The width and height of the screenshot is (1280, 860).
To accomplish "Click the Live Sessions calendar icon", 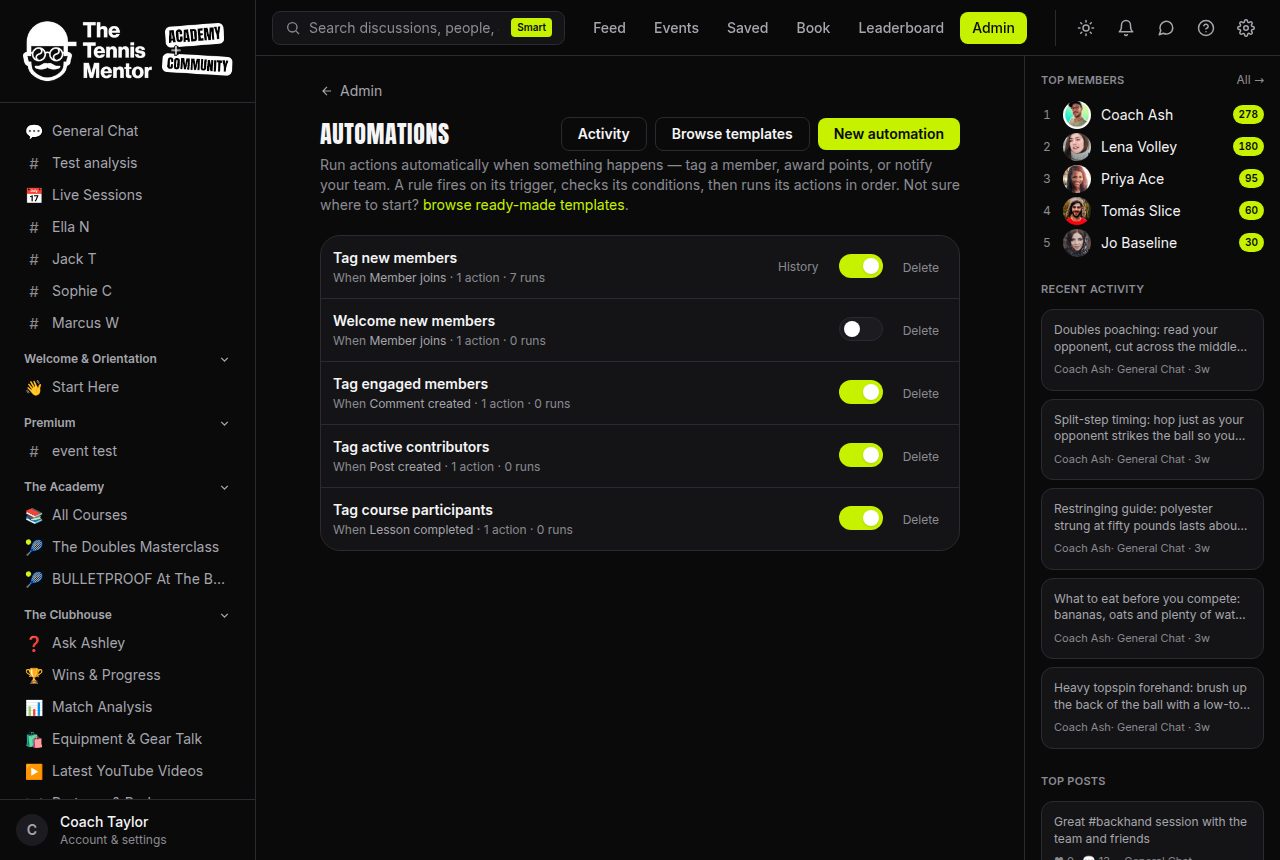I will [x=34, y=195].
